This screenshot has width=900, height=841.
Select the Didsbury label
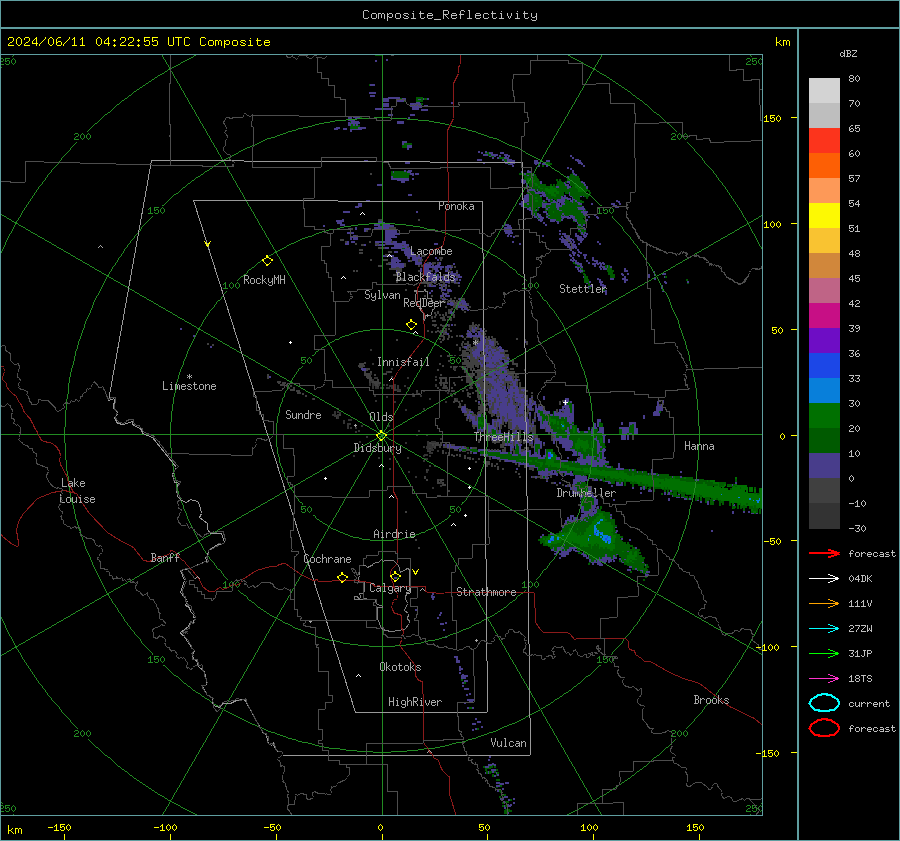coord(377,448)
